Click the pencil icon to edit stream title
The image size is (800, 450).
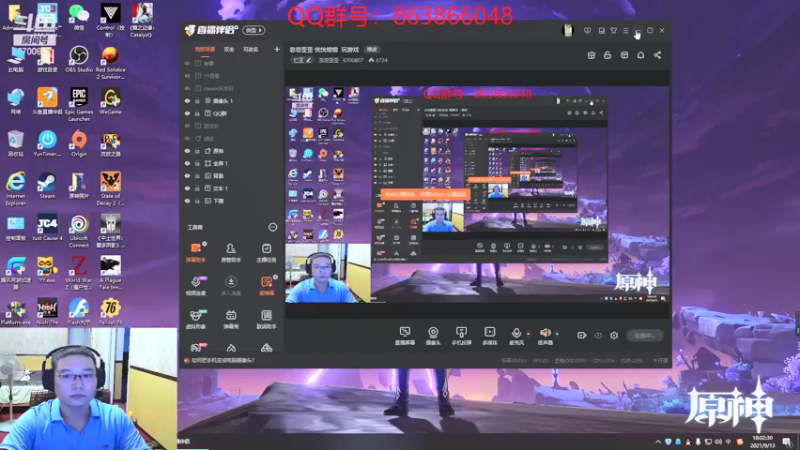click(309, 60)
